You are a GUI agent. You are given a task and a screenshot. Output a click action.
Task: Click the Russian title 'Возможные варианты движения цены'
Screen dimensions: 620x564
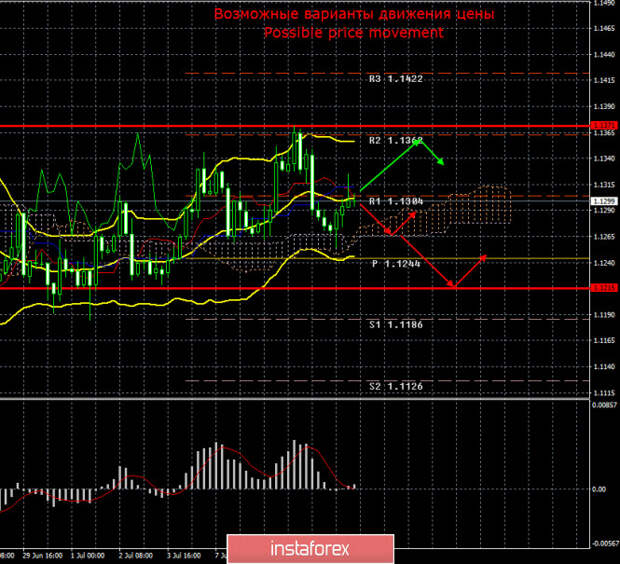(x=354, y=14)
